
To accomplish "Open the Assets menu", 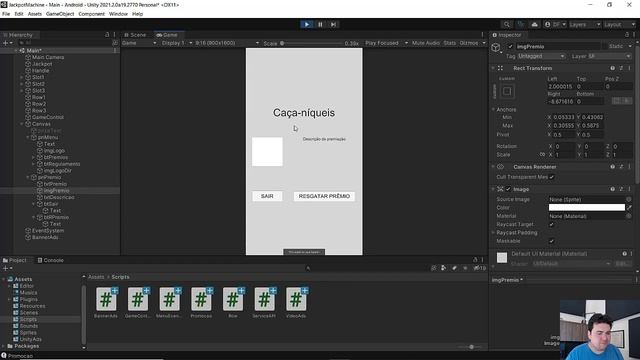I will (35, 14).
